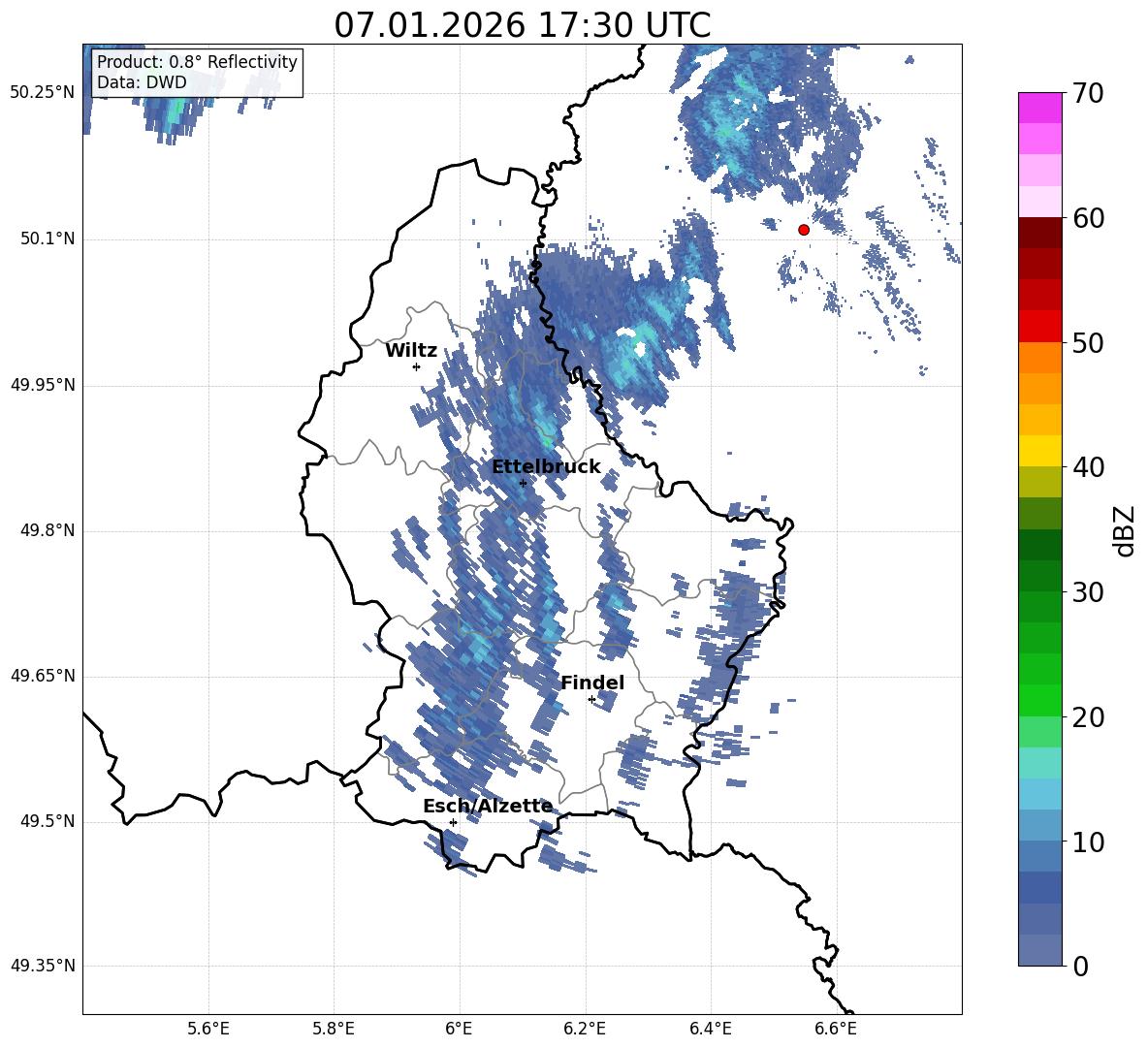Select the Findel city label

[x=592, y=683]
